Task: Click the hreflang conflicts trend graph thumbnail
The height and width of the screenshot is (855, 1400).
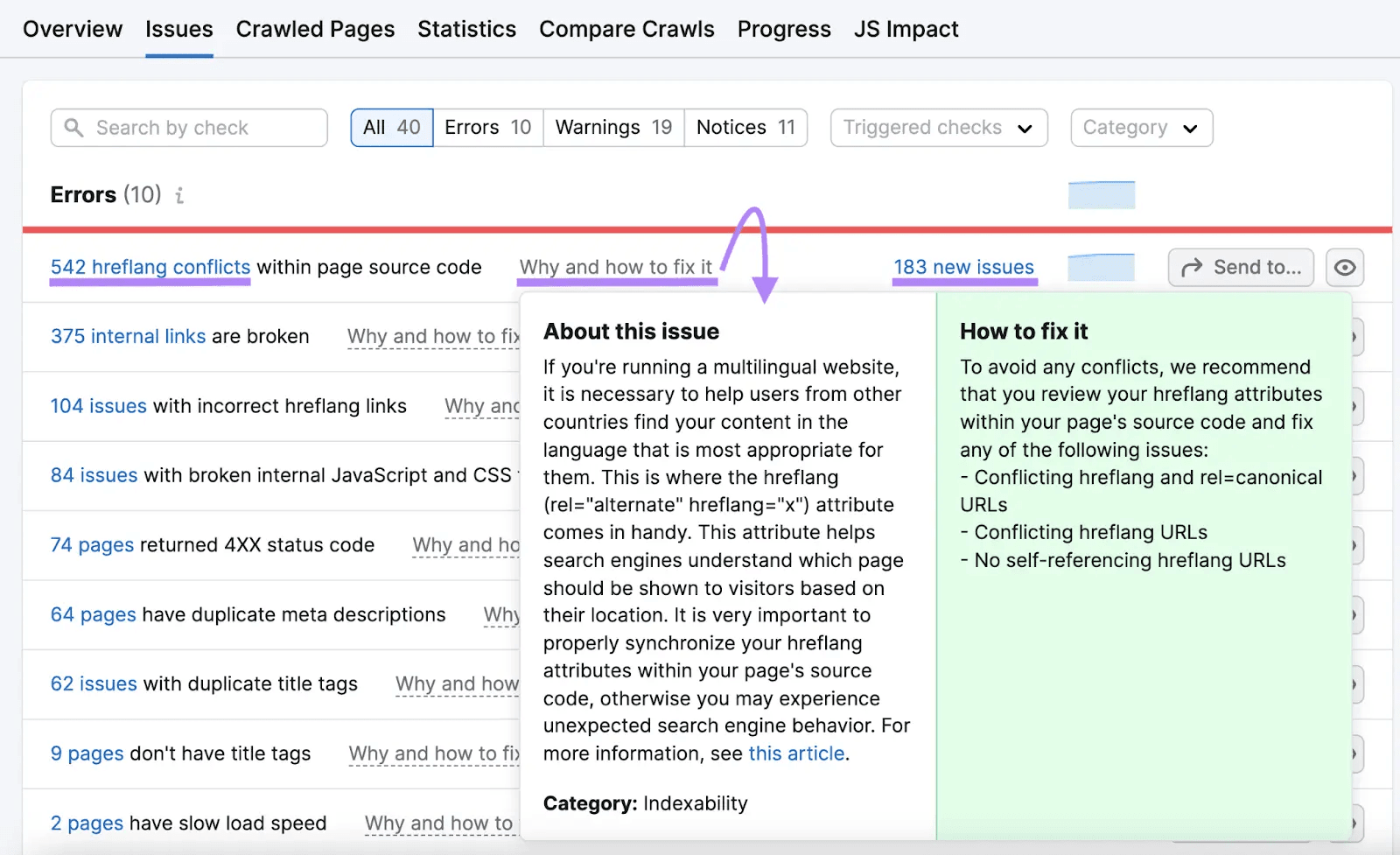Action: pyautogui.click(x=1101, y=267)
